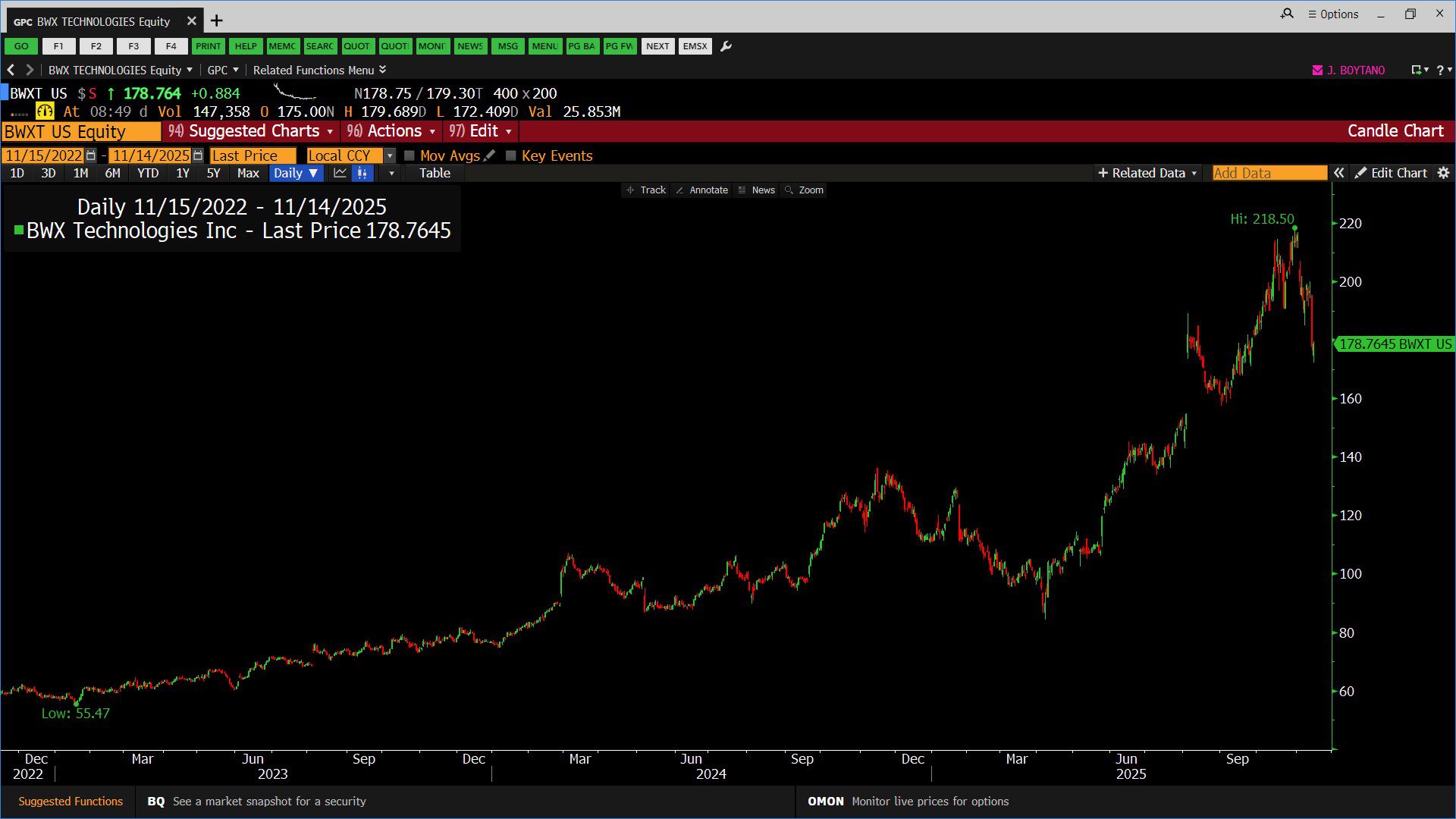Expand the Local CCY currency dropdown
The width and height of the screenshot is (1456, 819).
(390, 155)
